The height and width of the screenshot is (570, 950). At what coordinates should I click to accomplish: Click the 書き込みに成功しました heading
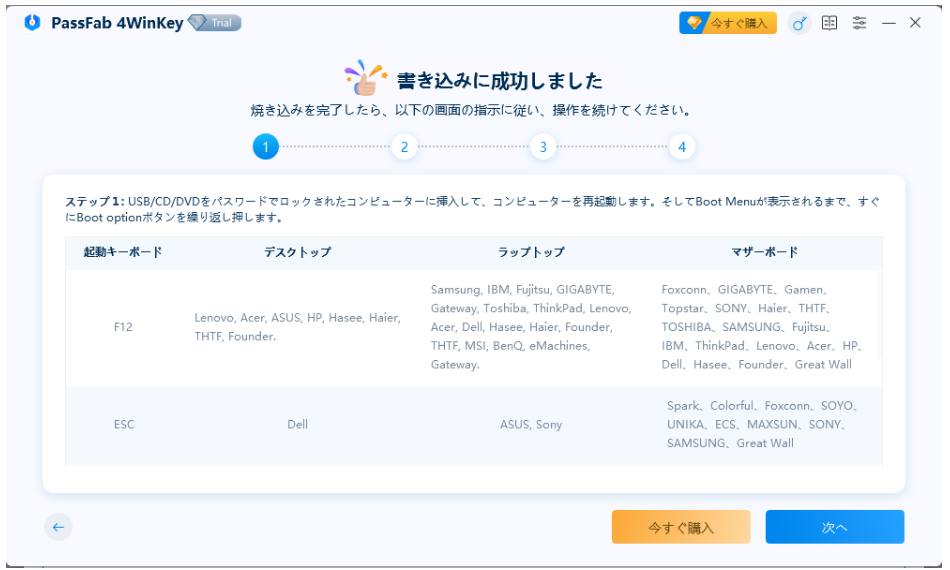click(x=500, y=81)
